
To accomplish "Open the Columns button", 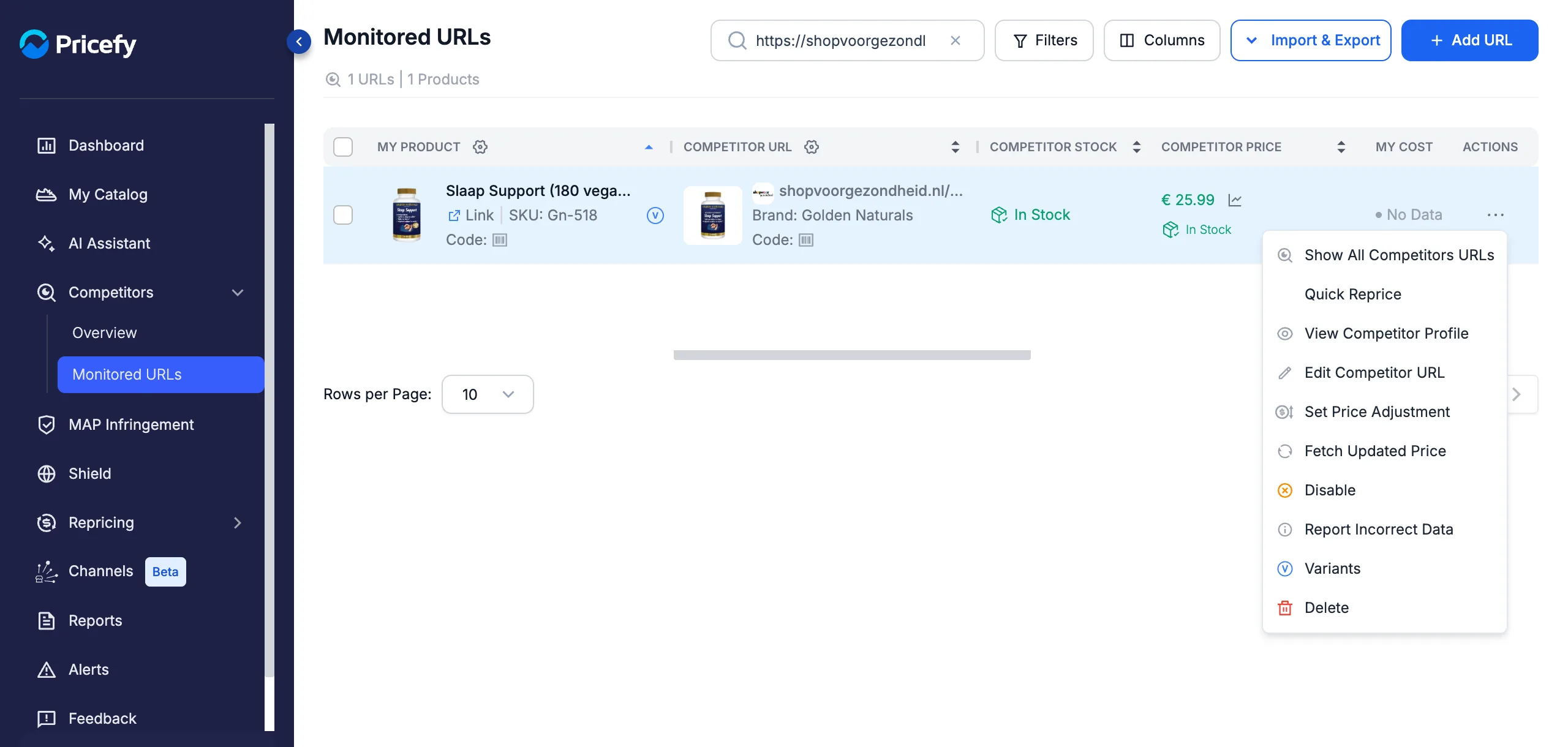I will click(x=1162, y=40).
